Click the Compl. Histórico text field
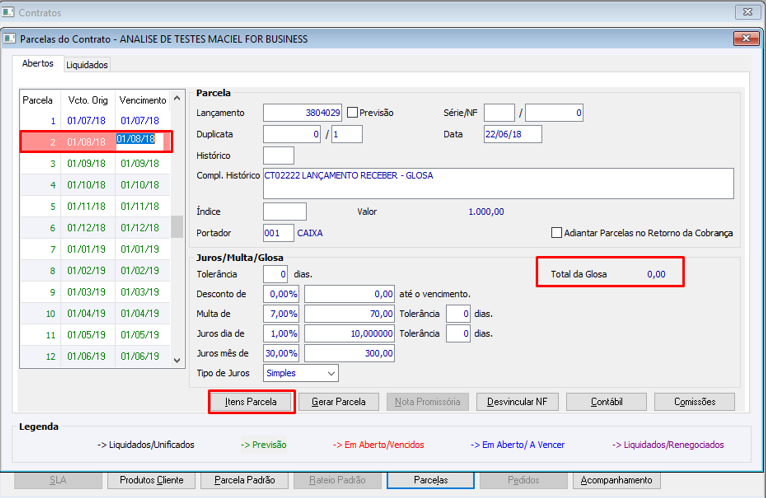The image size is (766, 498). point(498,184)
